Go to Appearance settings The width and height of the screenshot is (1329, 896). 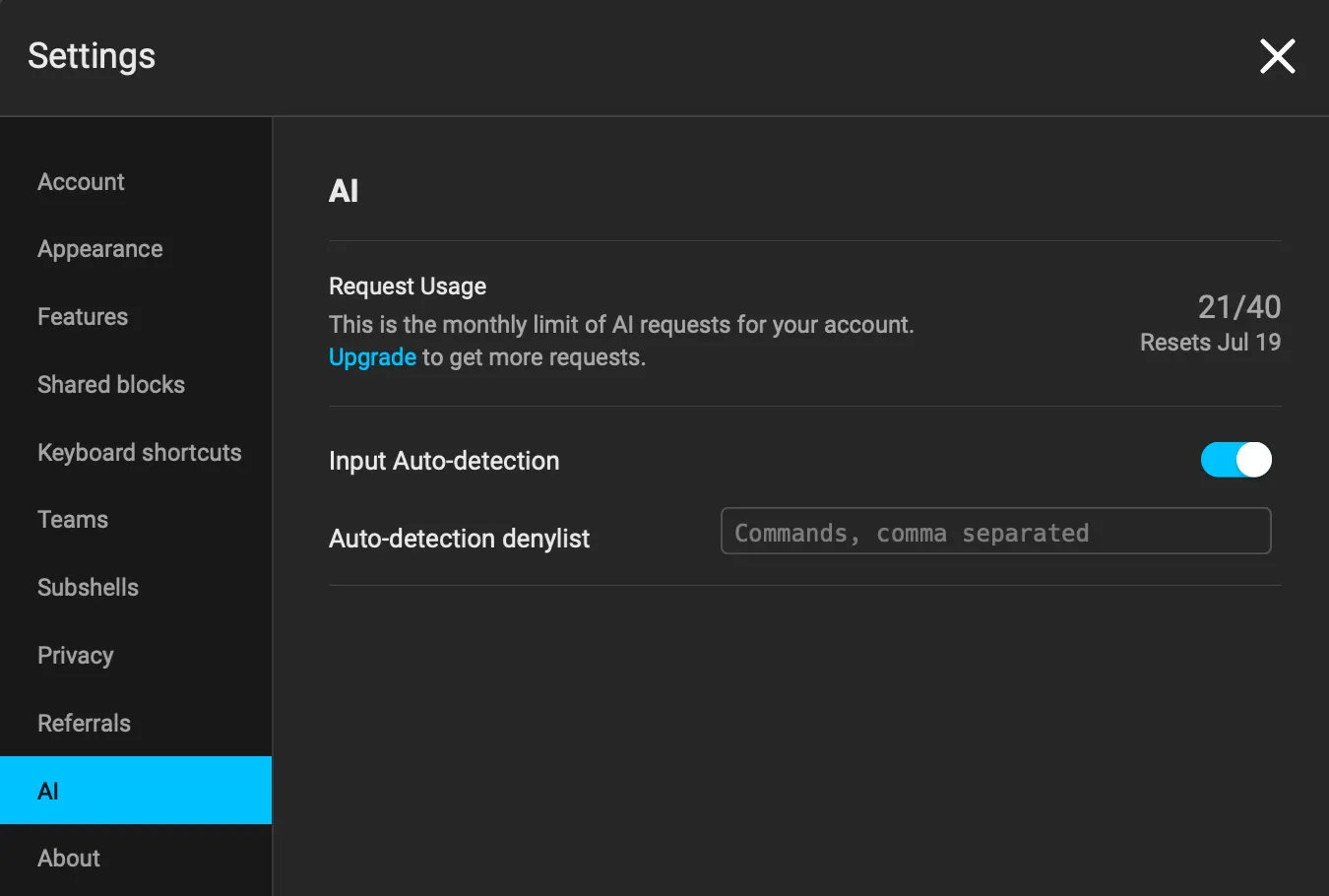pyautogui.click(x=136, y=249)
